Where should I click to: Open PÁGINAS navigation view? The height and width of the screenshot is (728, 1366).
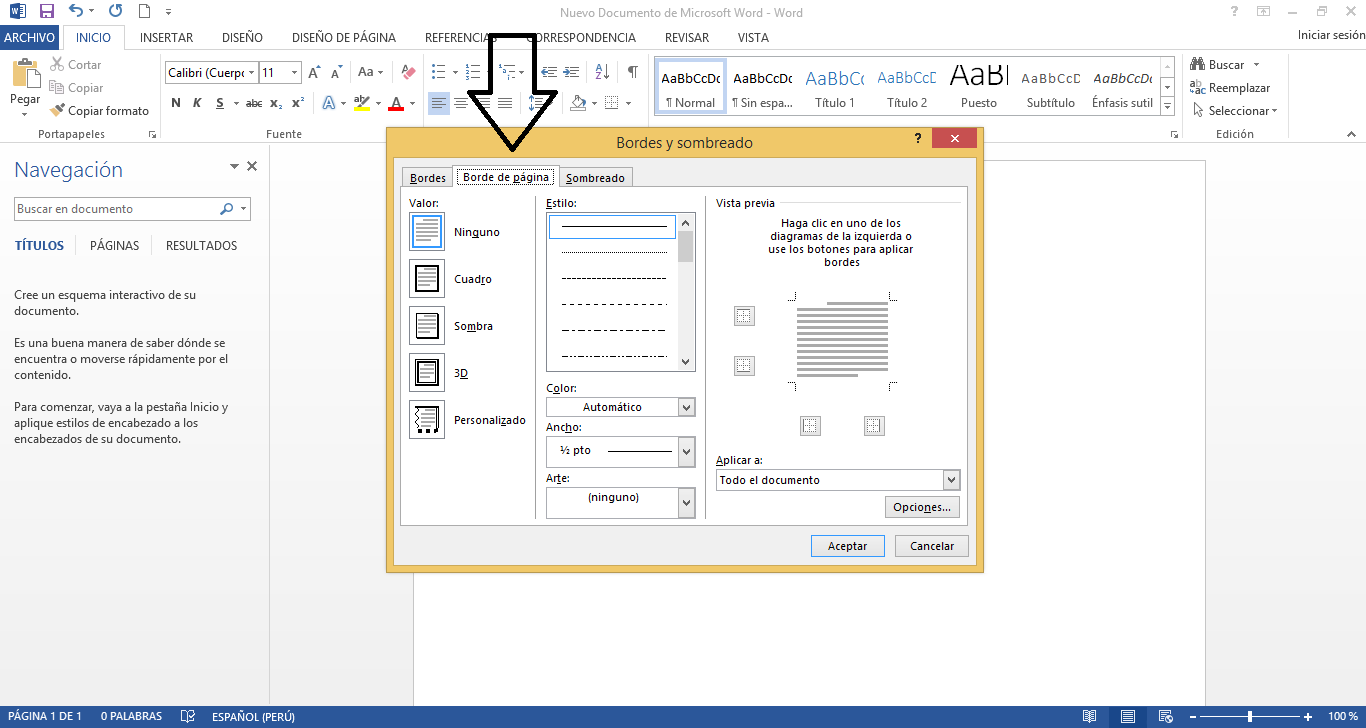point(114,245)
